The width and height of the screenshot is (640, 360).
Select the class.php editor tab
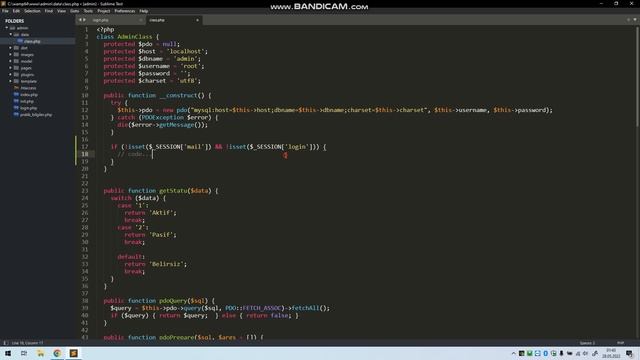pyautogui.click(x=157, y=20)
